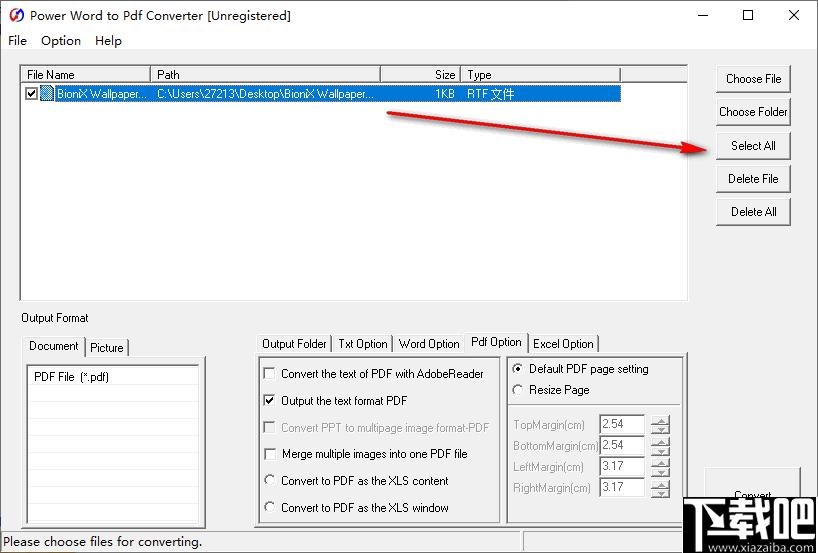Click the TopMargin spinner arrows
The width and height of the screenshot is (818, 553).
pyautogui.click(x=660, y=425)
